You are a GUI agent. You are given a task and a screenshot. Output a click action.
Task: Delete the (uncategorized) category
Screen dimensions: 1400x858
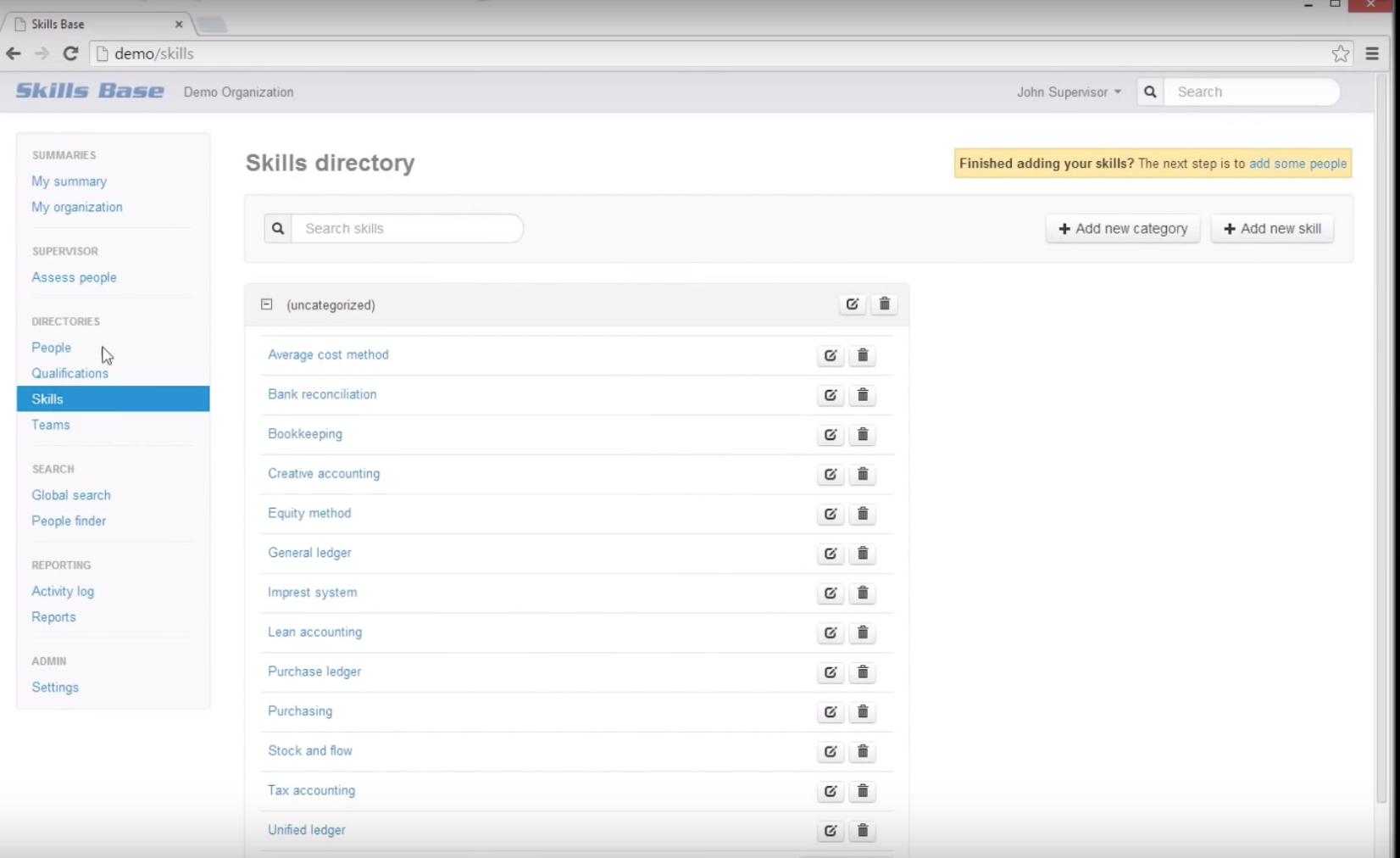(x=885, y=304)
